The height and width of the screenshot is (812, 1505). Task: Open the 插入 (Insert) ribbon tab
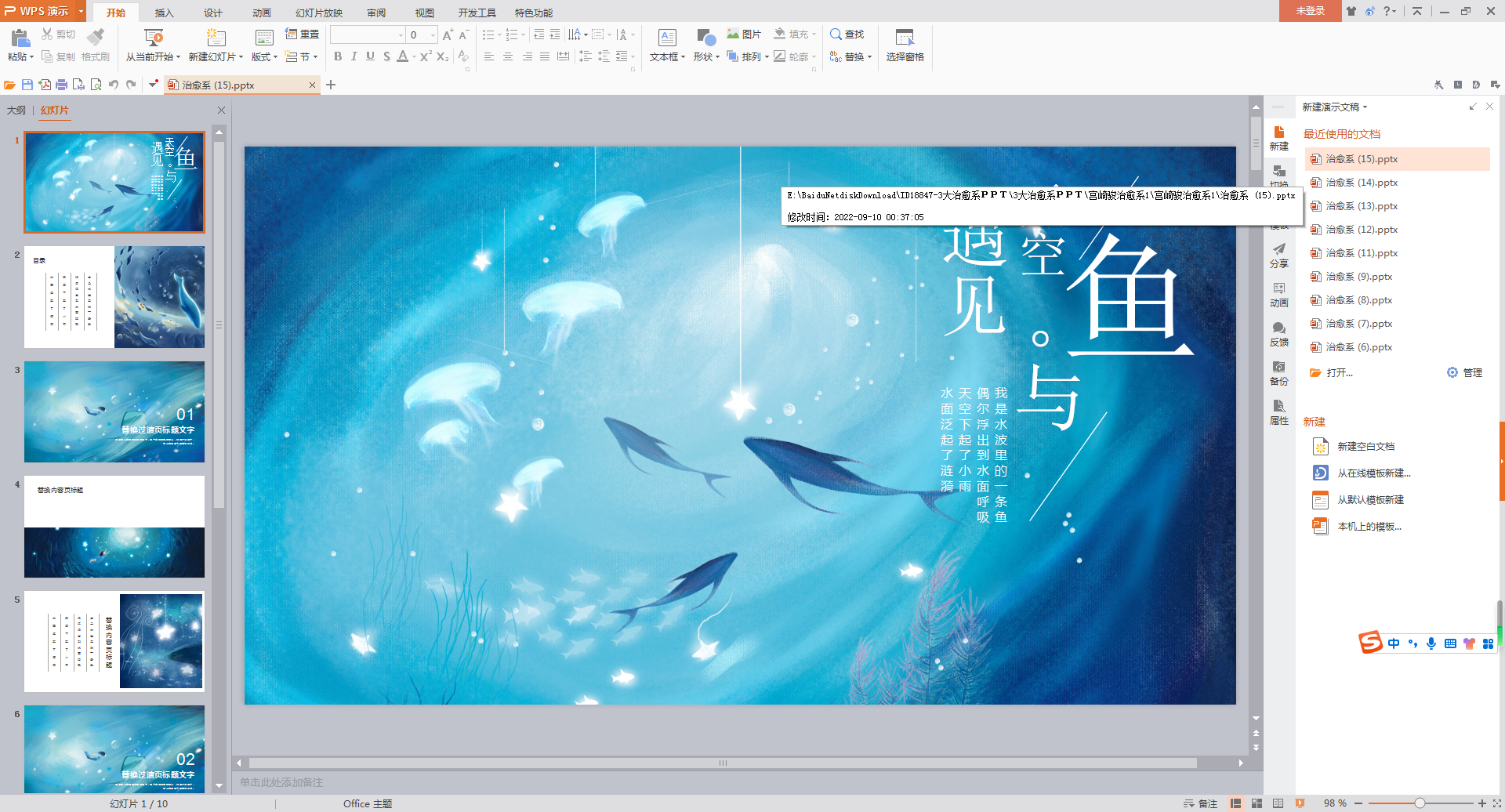[x=164, y=13]
